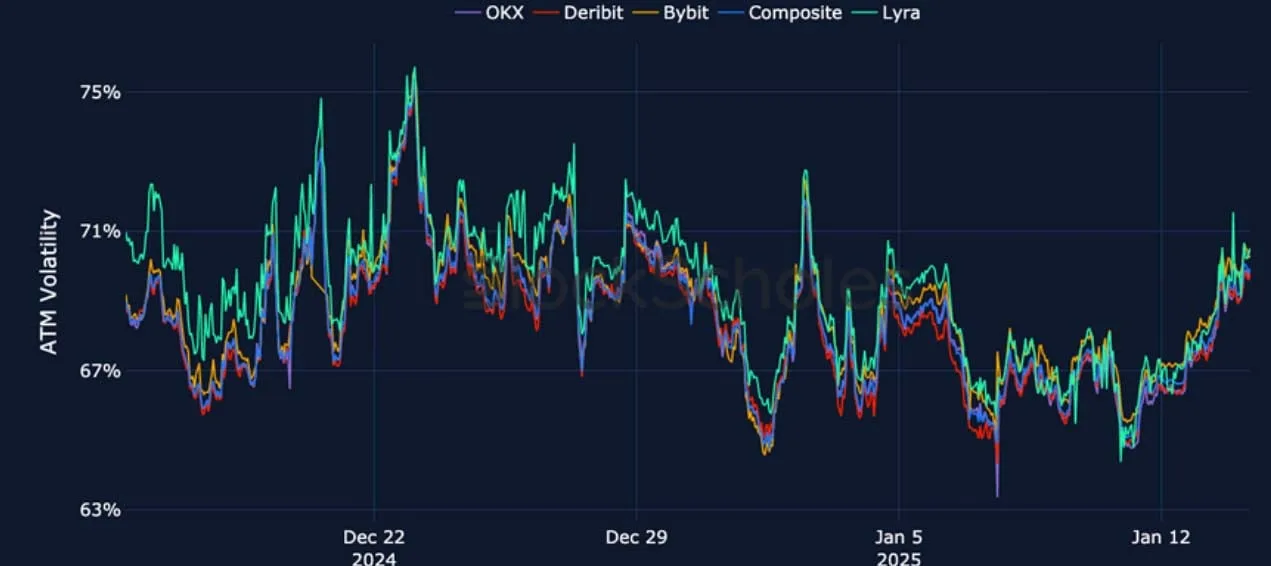Toggle the OKX series in legend
This screenshot has height=566, width=1271.
[x=489, y=13]
